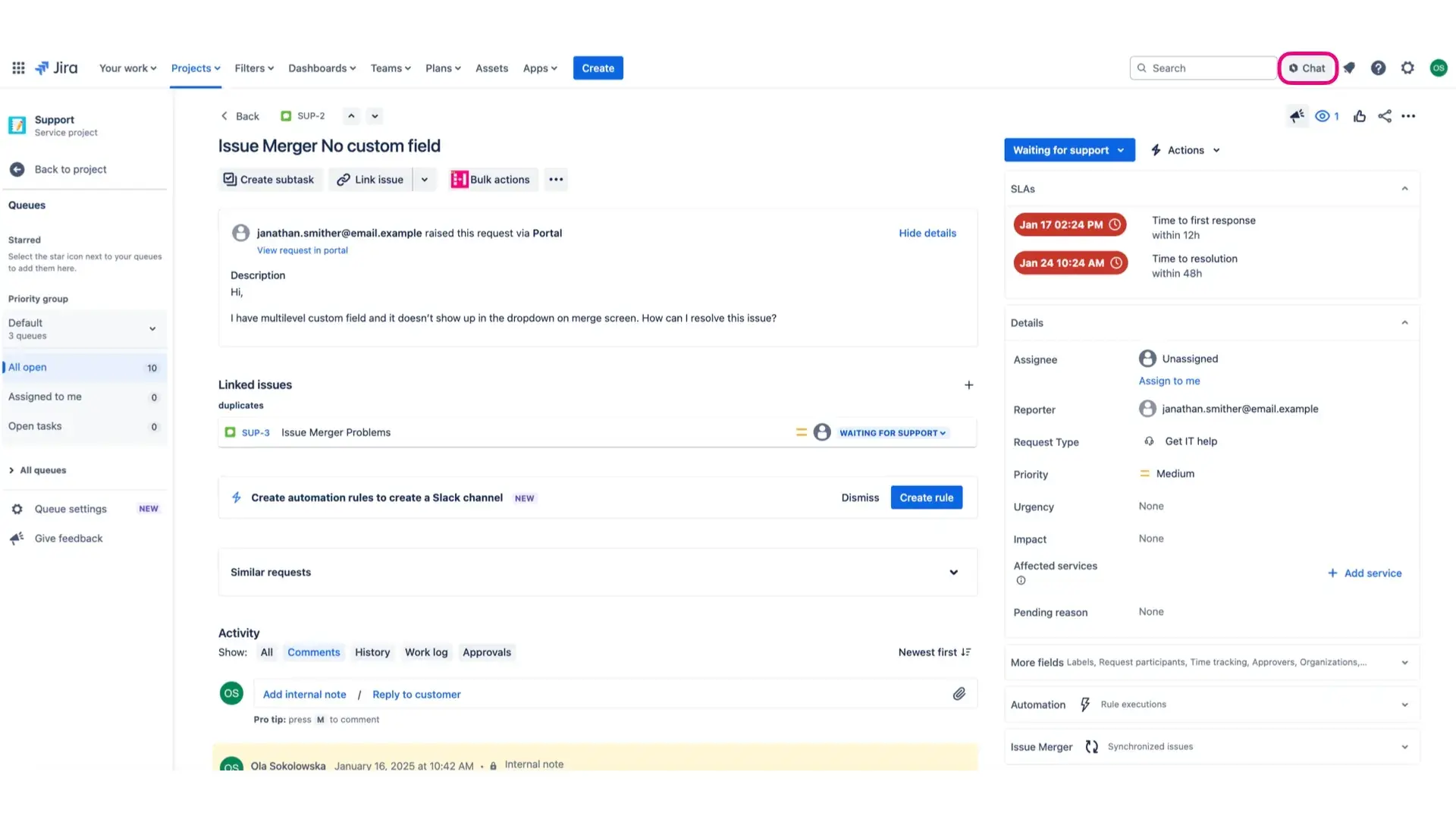Open Jira settings gear icon
Screen dimensions: 1456x819
click(x=1407, y=68)
